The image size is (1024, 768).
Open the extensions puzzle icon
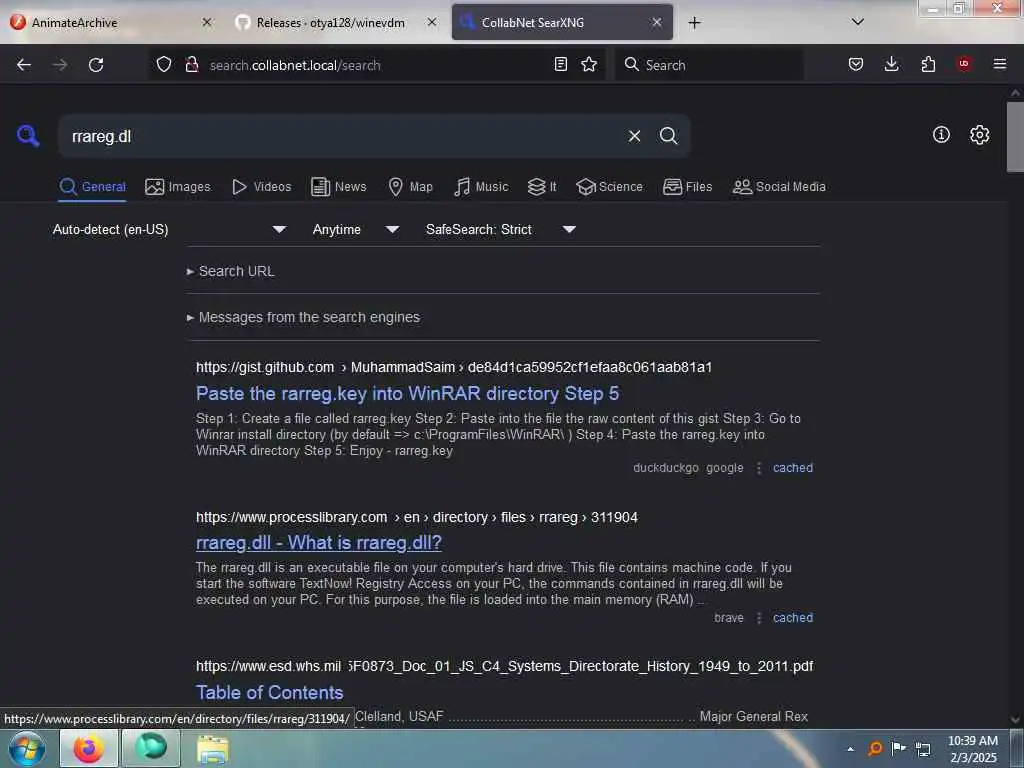(928, 64)
